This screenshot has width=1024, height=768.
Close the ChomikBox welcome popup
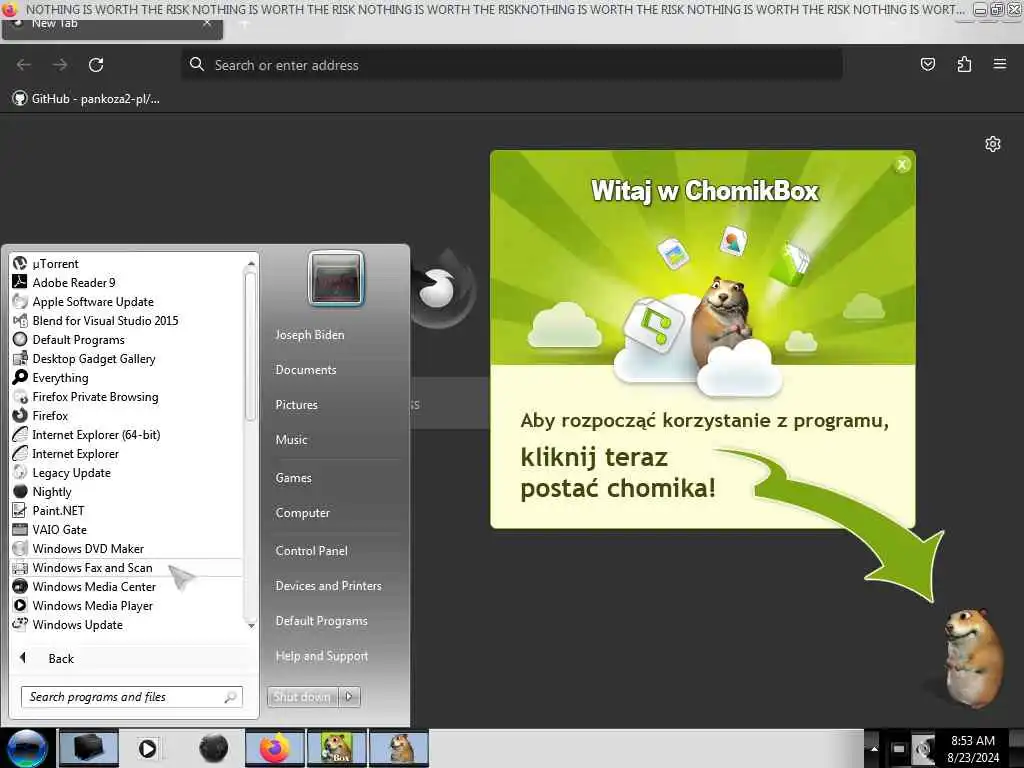902,165
